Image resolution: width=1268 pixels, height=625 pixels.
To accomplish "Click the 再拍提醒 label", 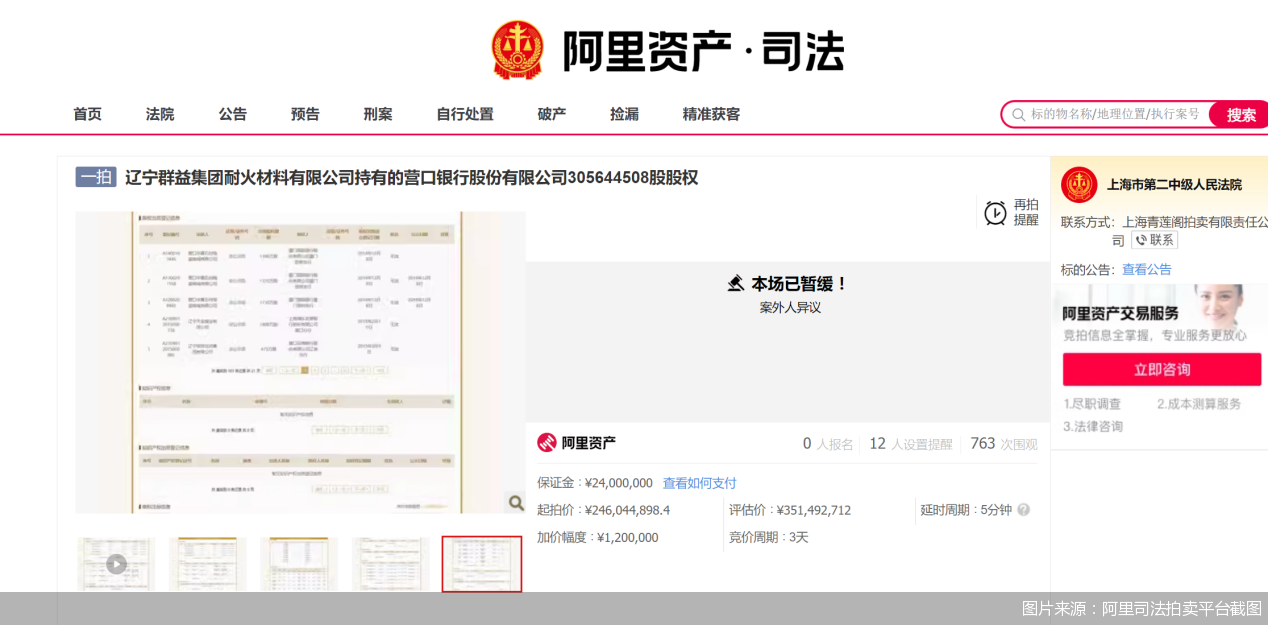I will click(x=1026, y=212).
